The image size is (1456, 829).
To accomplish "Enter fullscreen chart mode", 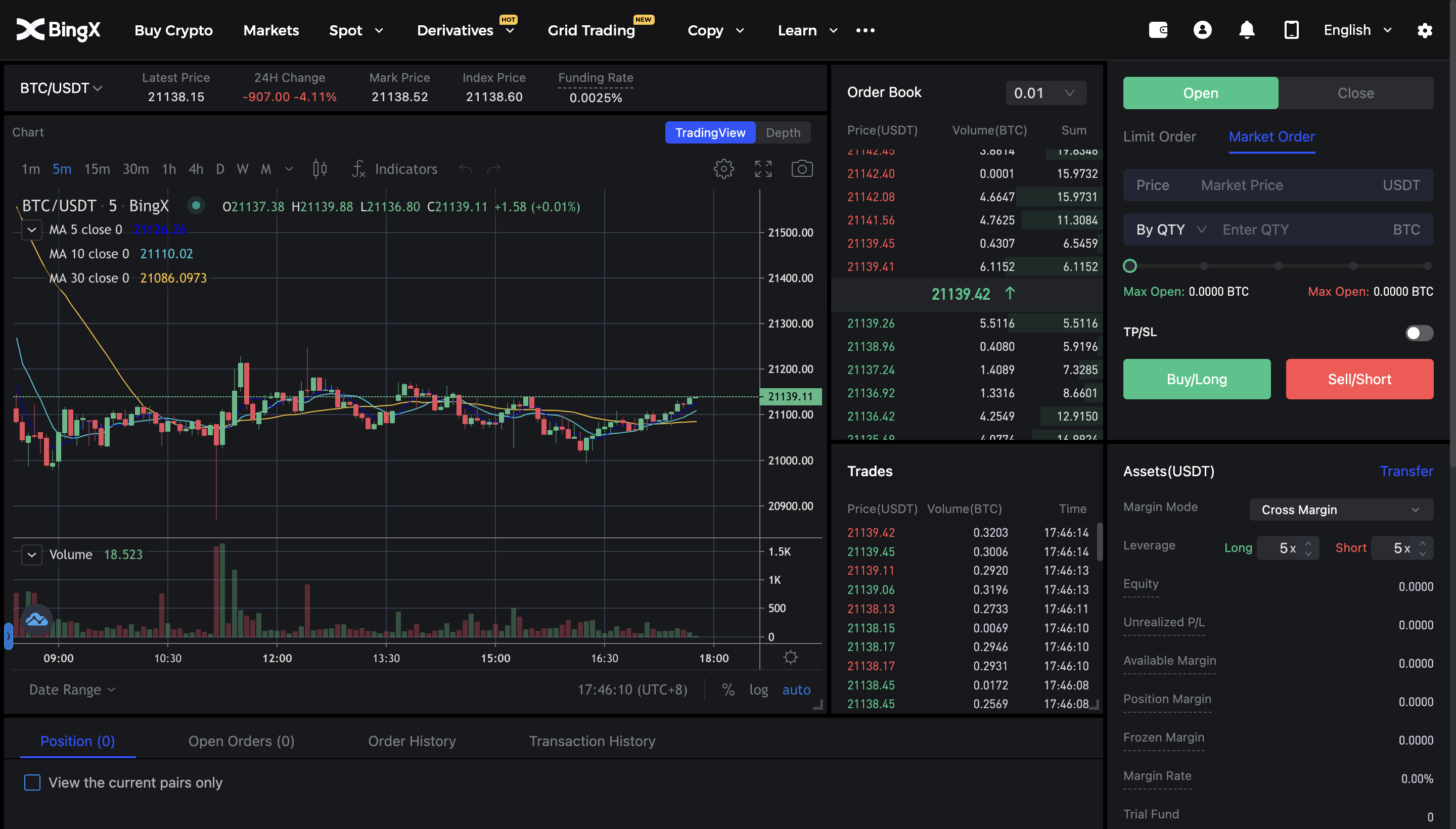I will pyautogui.click(x=763, y=169).
